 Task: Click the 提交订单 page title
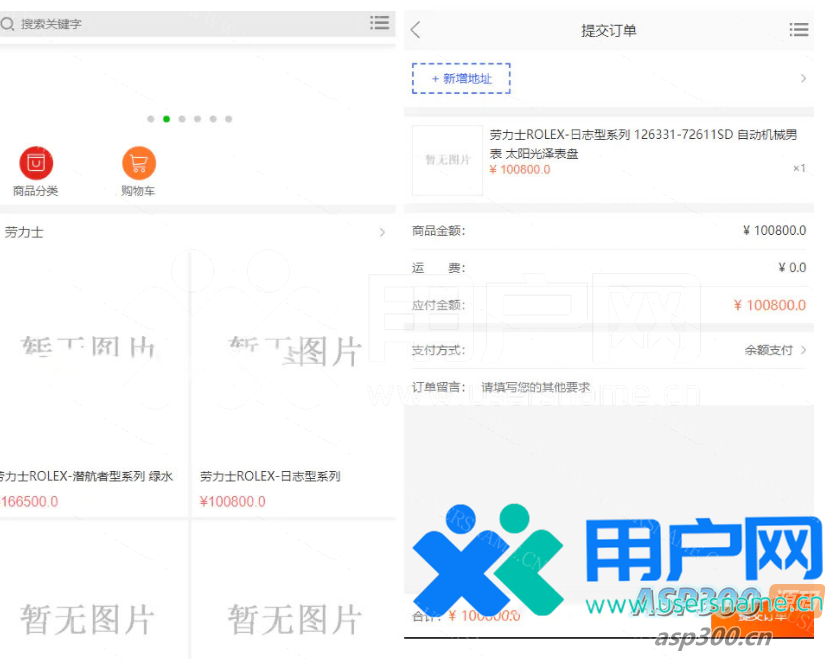click(x=609, y=31)
